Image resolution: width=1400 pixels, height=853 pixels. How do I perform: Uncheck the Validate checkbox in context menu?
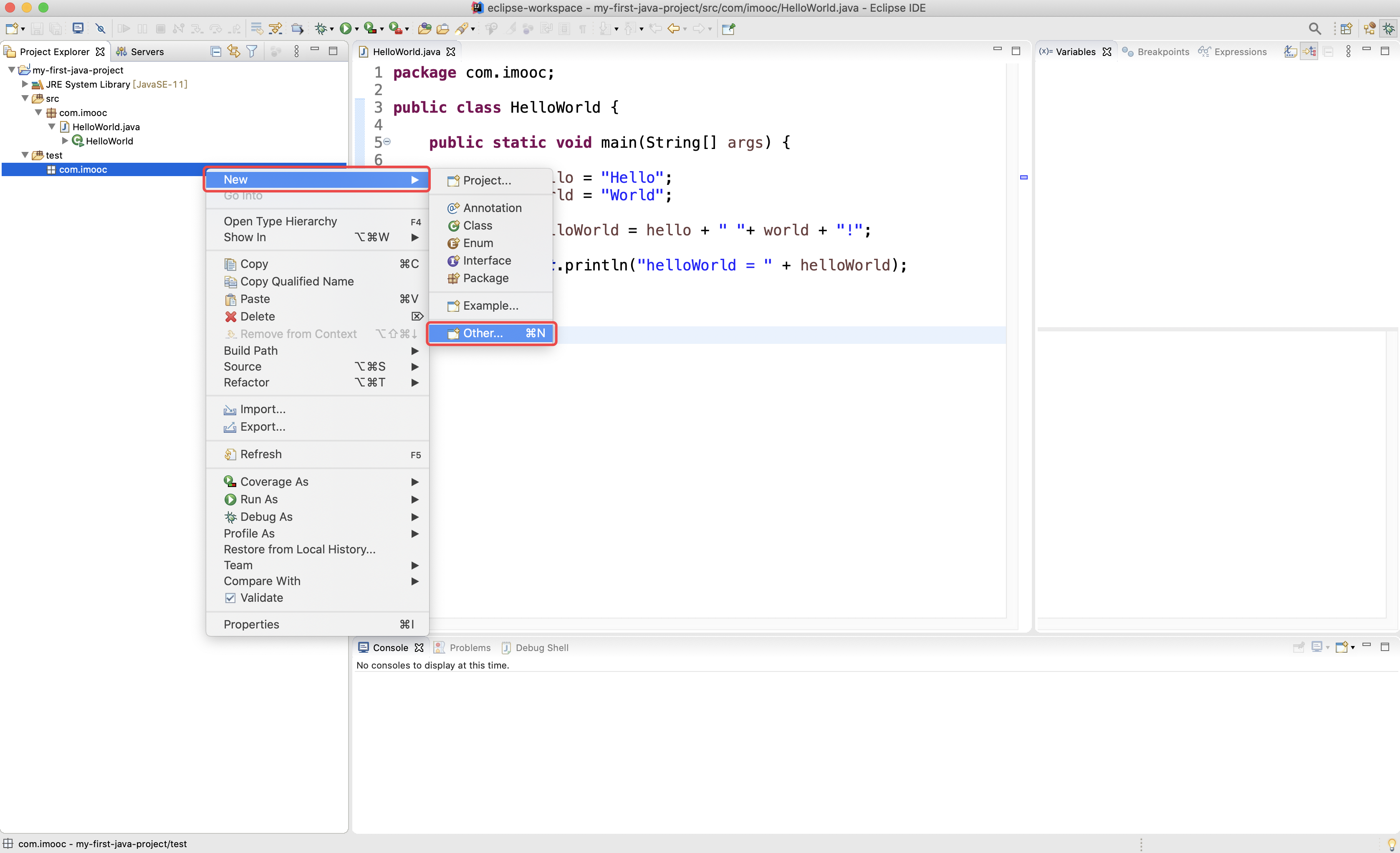(230, 598)
